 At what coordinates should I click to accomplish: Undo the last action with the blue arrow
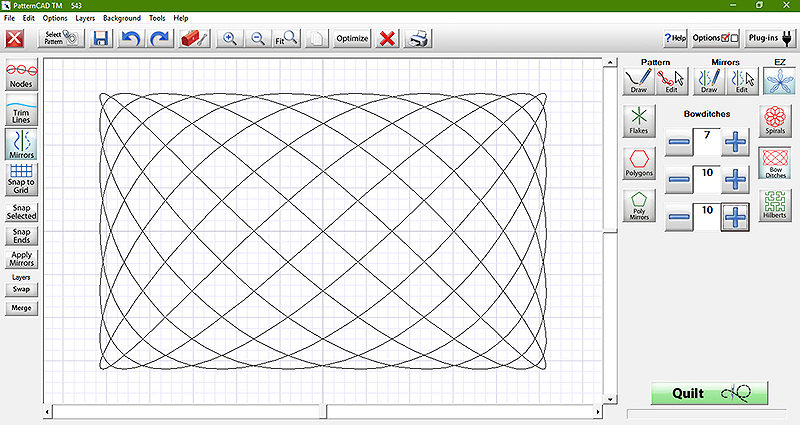tap(131, 39)
